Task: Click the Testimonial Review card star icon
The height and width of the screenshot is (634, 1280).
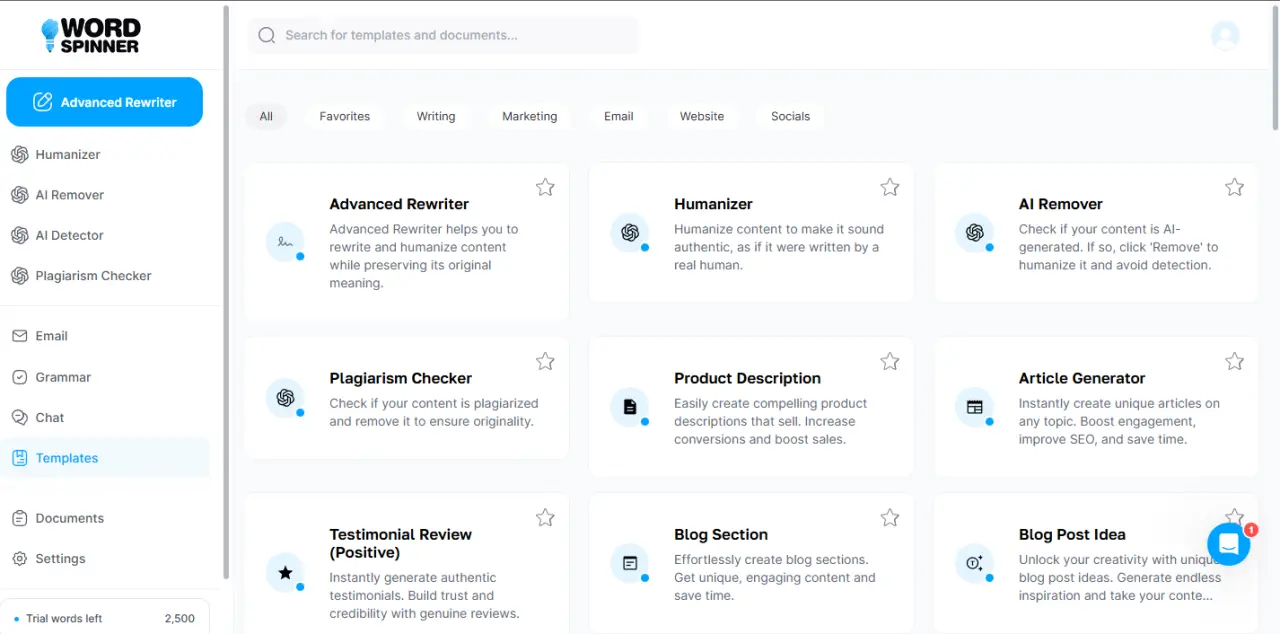Action: [x=286, y=572]
